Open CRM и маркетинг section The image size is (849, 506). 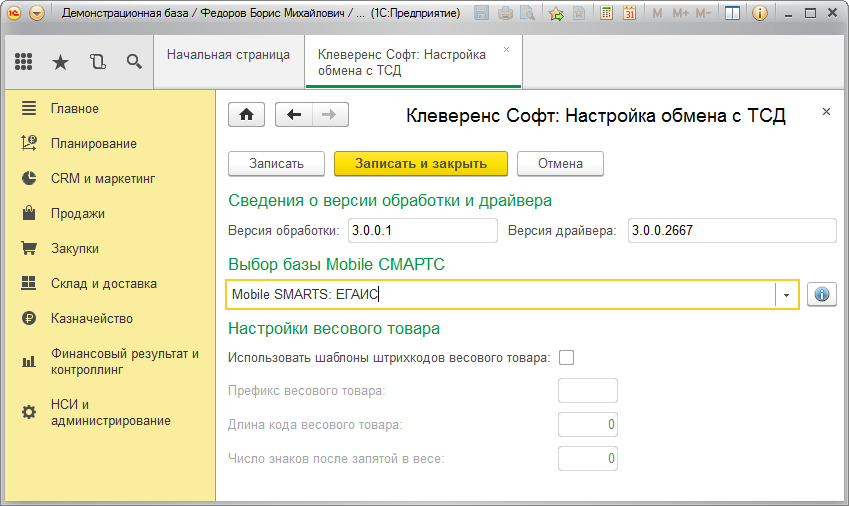tap(103, 179)
